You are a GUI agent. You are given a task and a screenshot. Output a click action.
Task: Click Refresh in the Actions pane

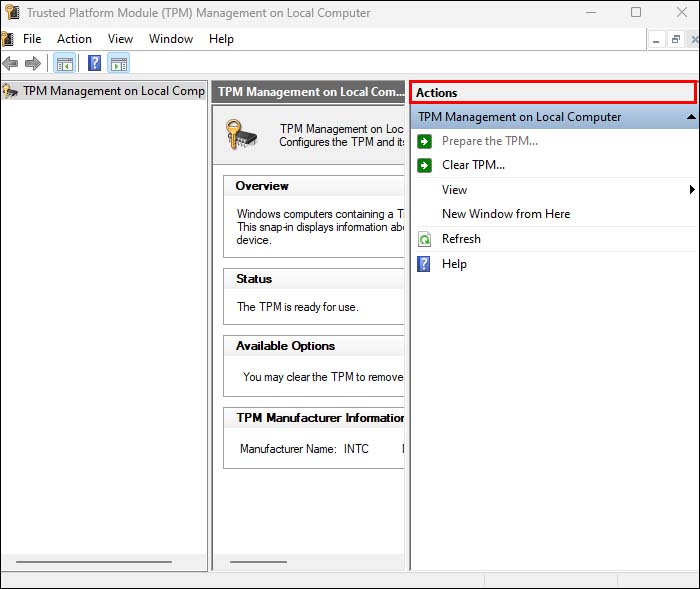point(461,239)
